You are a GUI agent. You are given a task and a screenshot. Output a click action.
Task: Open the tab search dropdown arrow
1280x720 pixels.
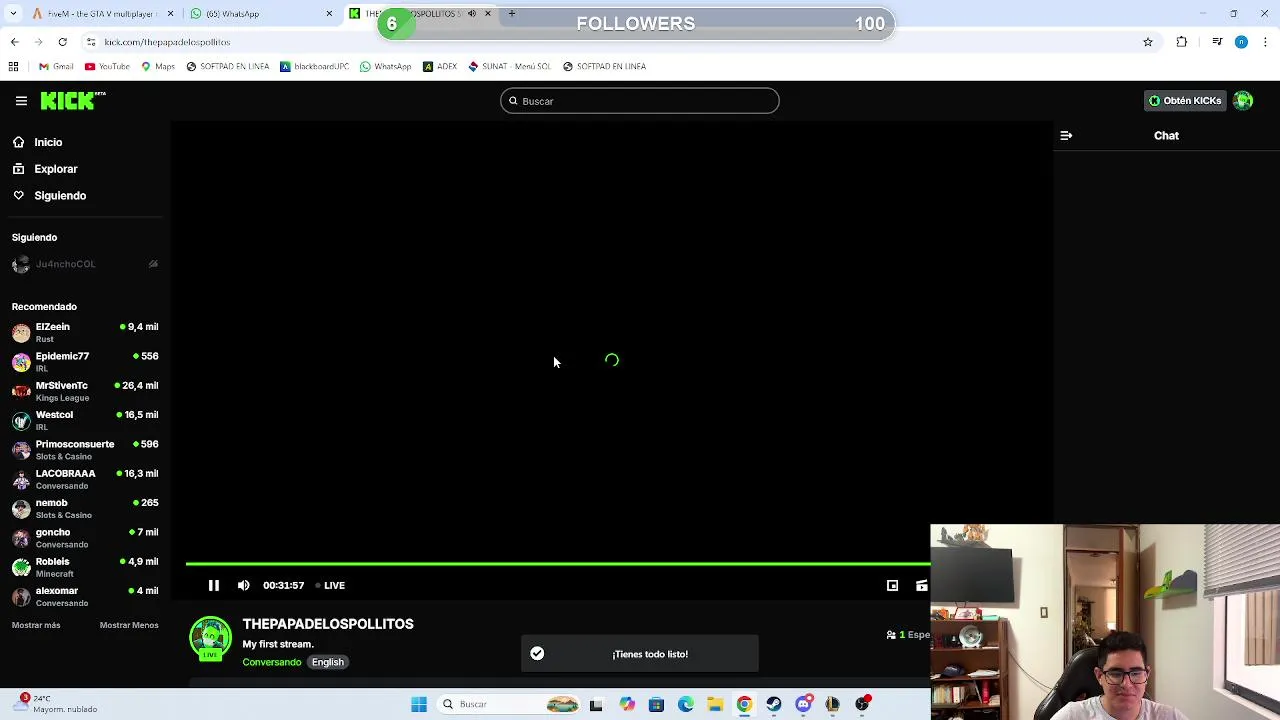tap(13, 14)
